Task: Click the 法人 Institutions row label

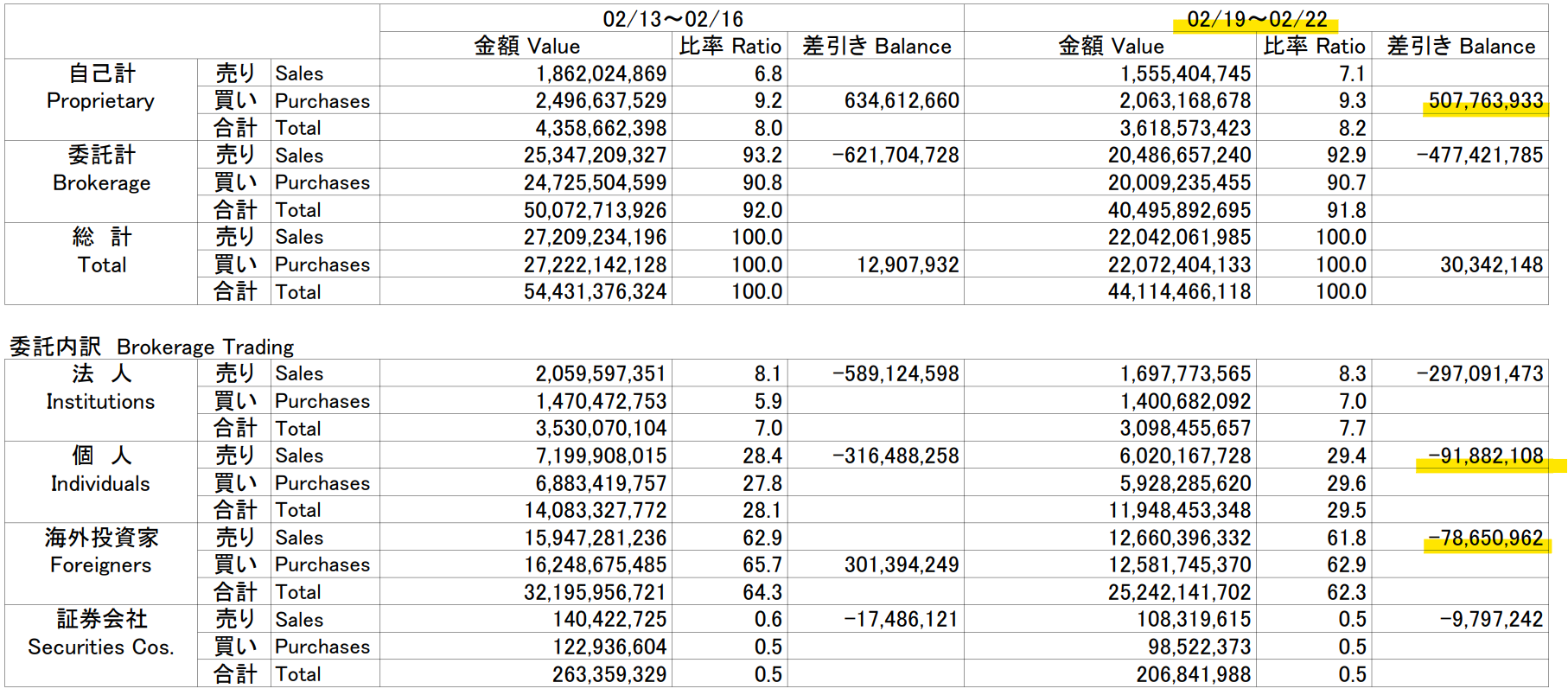Action: pyautogui.click(x=100, y=387)
